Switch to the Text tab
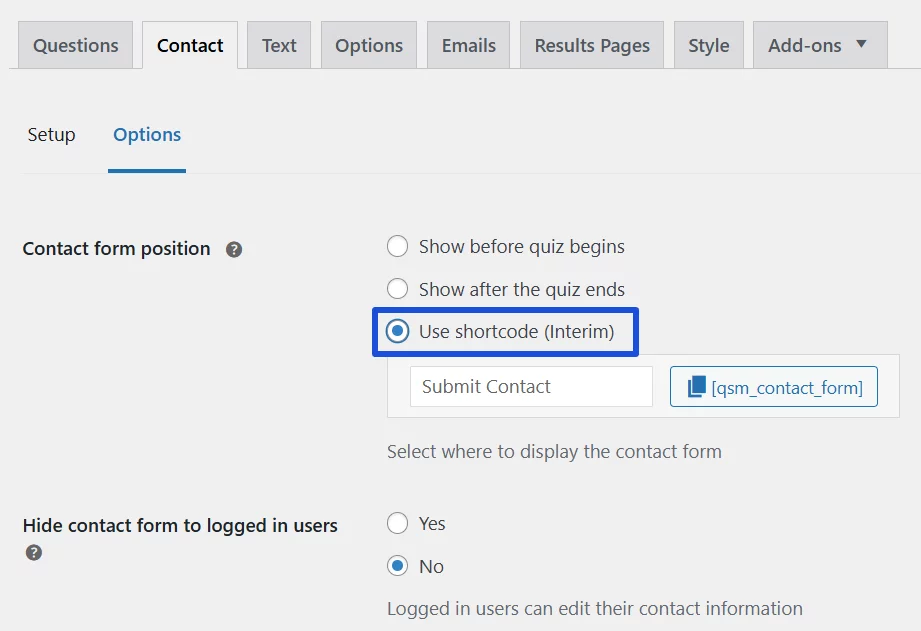 pos(279,45)
